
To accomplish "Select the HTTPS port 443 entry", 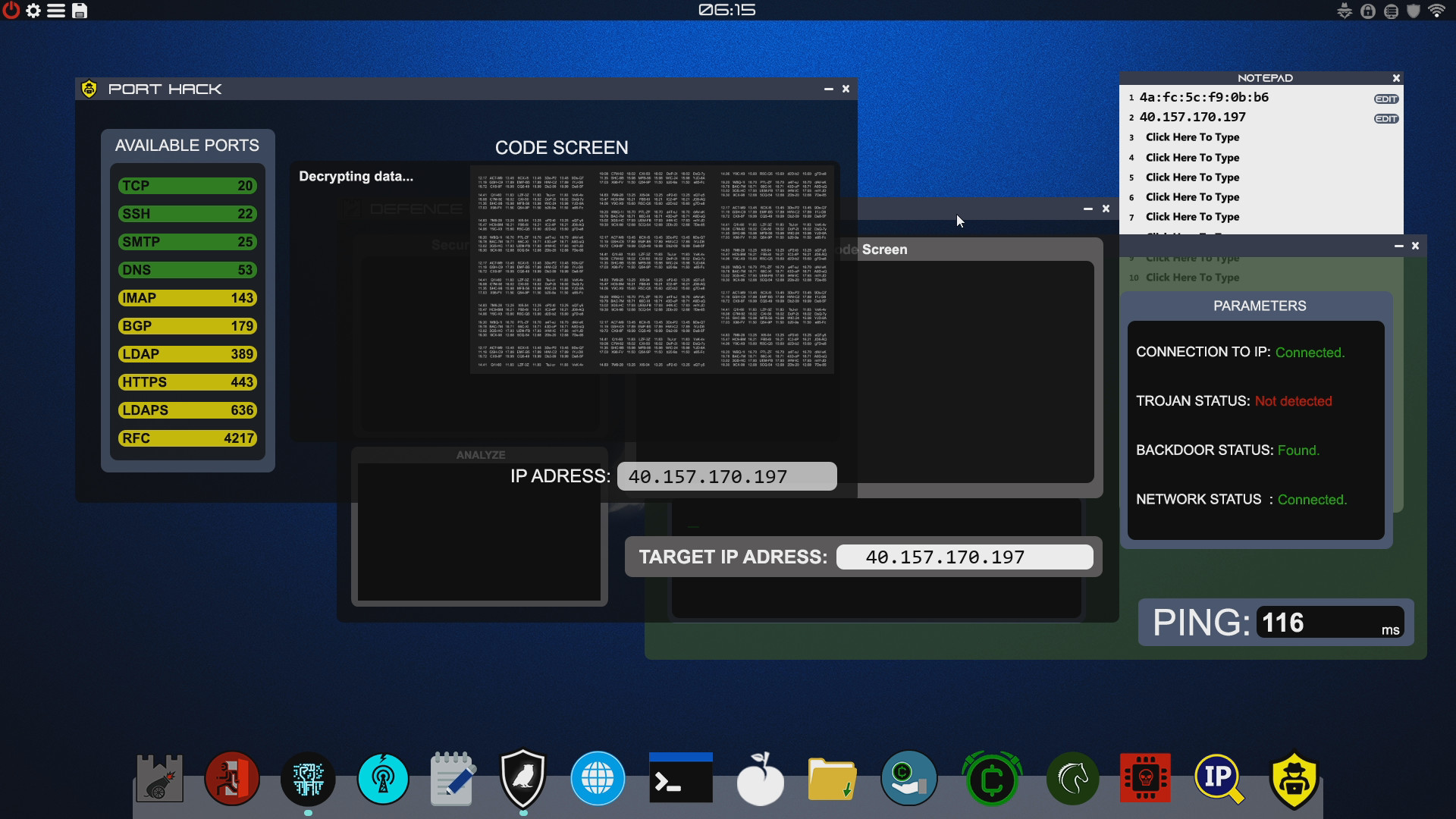I will pos(187,381).
